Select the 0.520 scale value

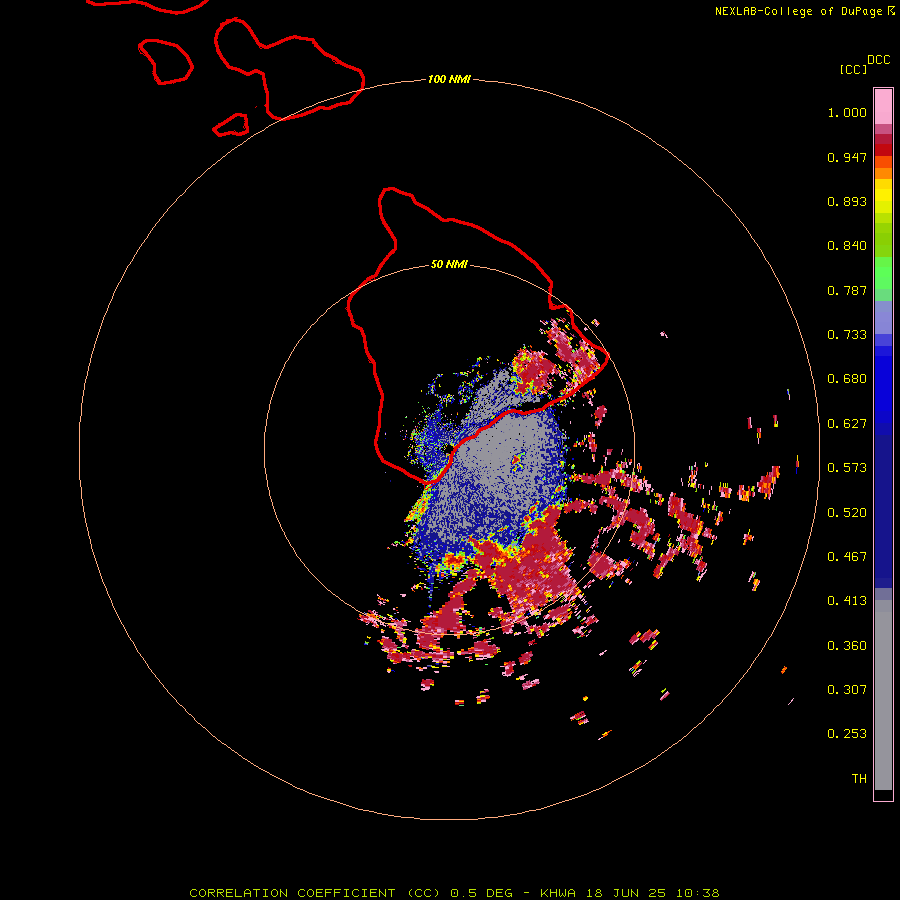847,513
